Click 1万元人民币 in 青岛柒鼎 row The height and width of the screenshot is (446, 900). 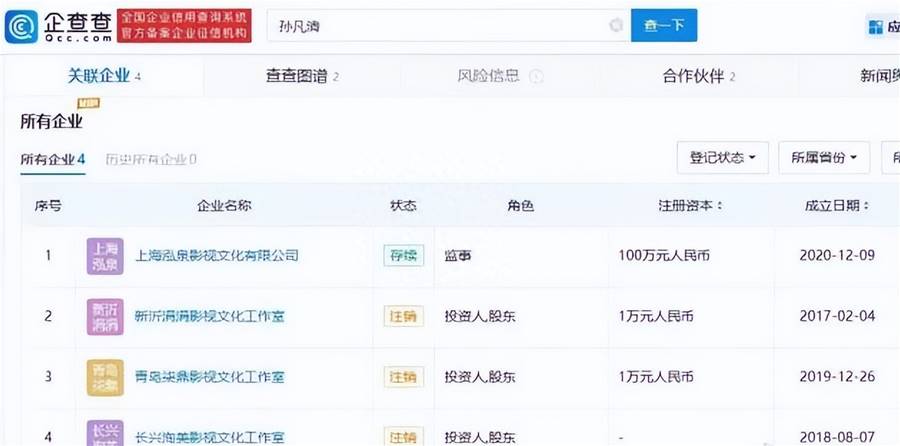[x=656, y=377]
